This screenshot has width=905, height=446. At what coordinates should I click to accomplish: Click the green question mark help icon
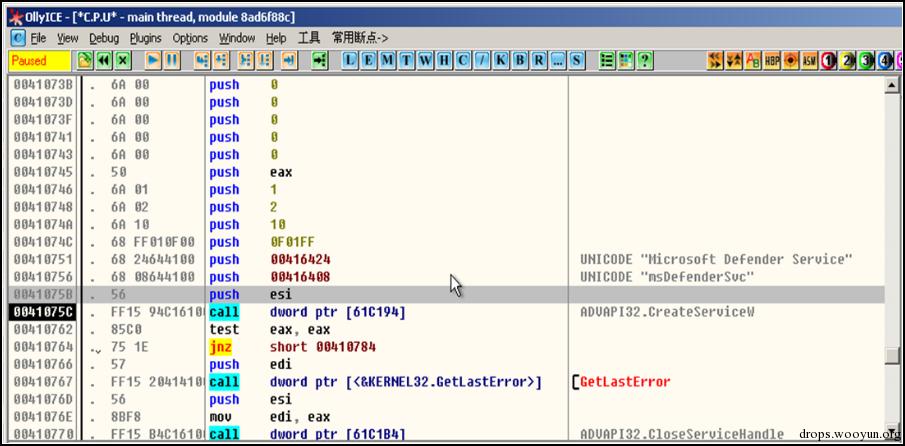(645, 61)
